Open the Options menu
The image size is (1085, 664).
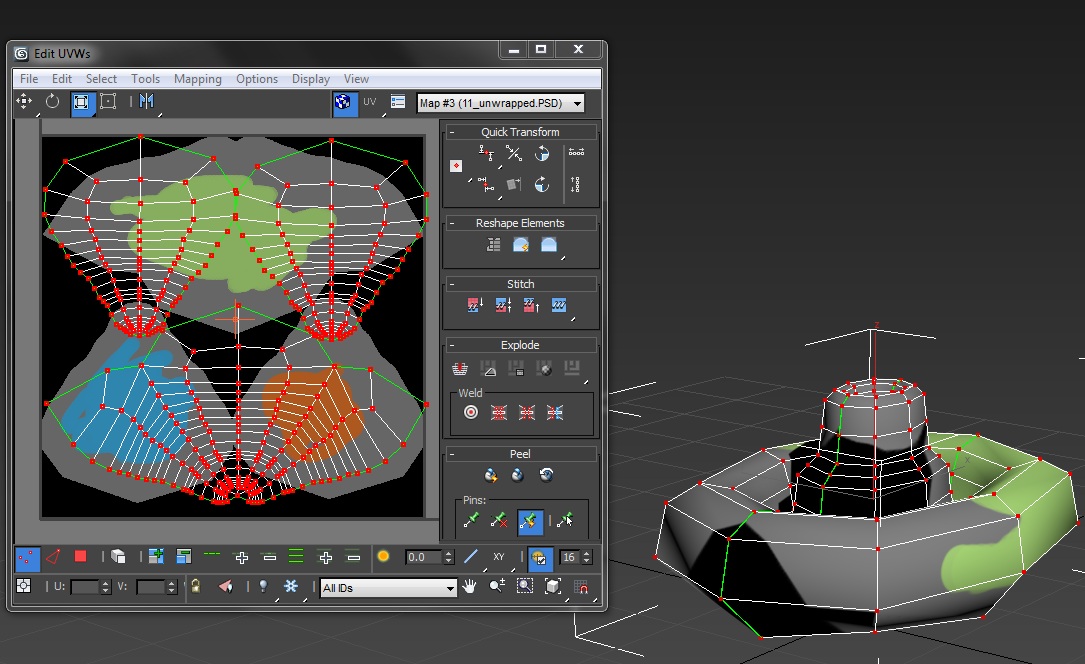257,79
